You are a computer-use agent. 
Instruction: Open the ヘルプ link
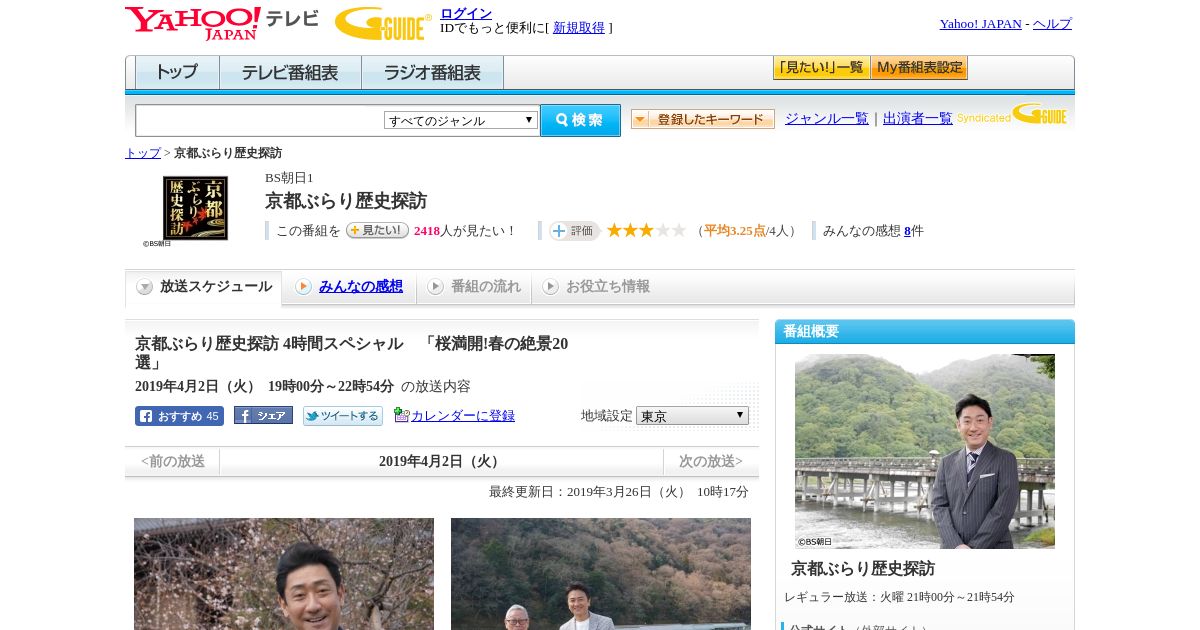point(1052,24)
